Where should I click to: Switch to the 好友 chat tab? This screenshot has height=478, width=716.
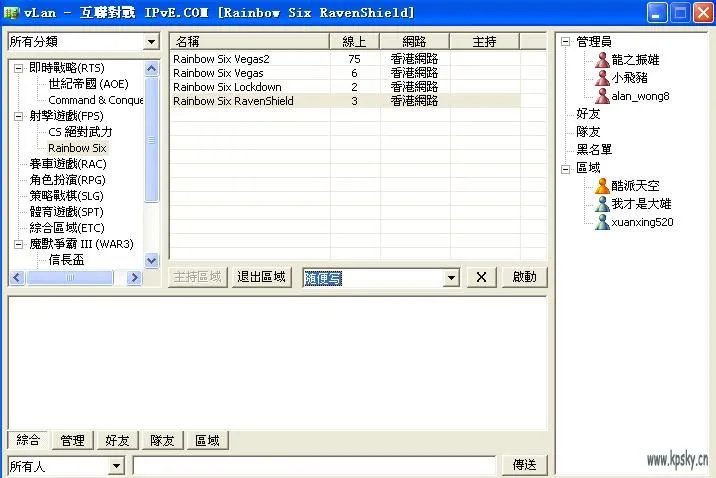coord(117,441)
